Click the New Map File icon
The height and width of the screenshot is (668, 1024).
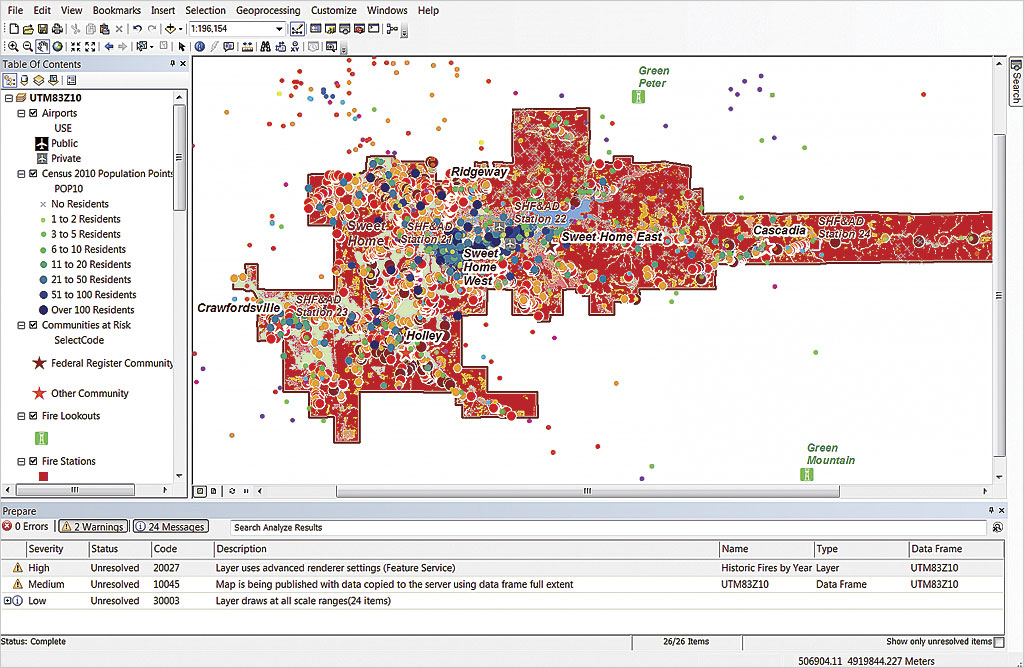pos(14,29)
